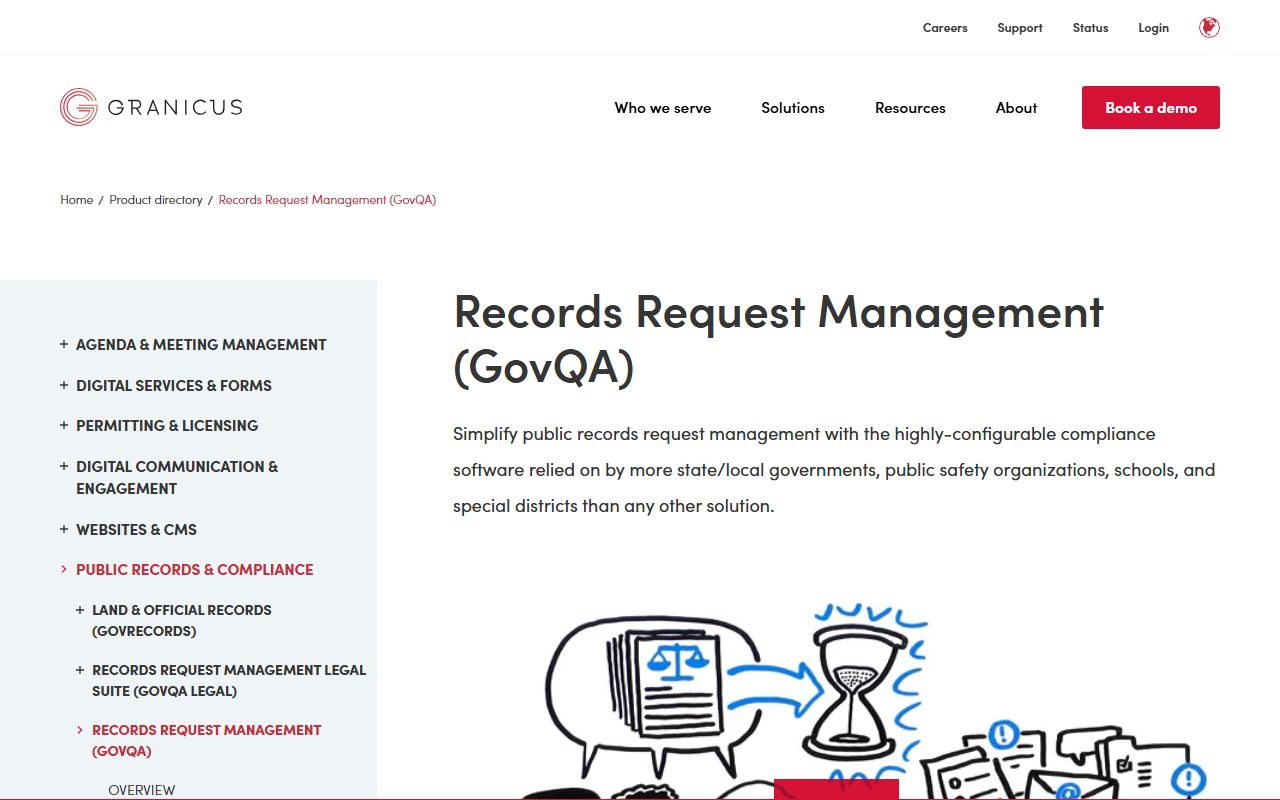The height and width of the screenshot is (800, 1280).
Task: Collapse Public Records & Compliance chevron
Action: (64, 569)
